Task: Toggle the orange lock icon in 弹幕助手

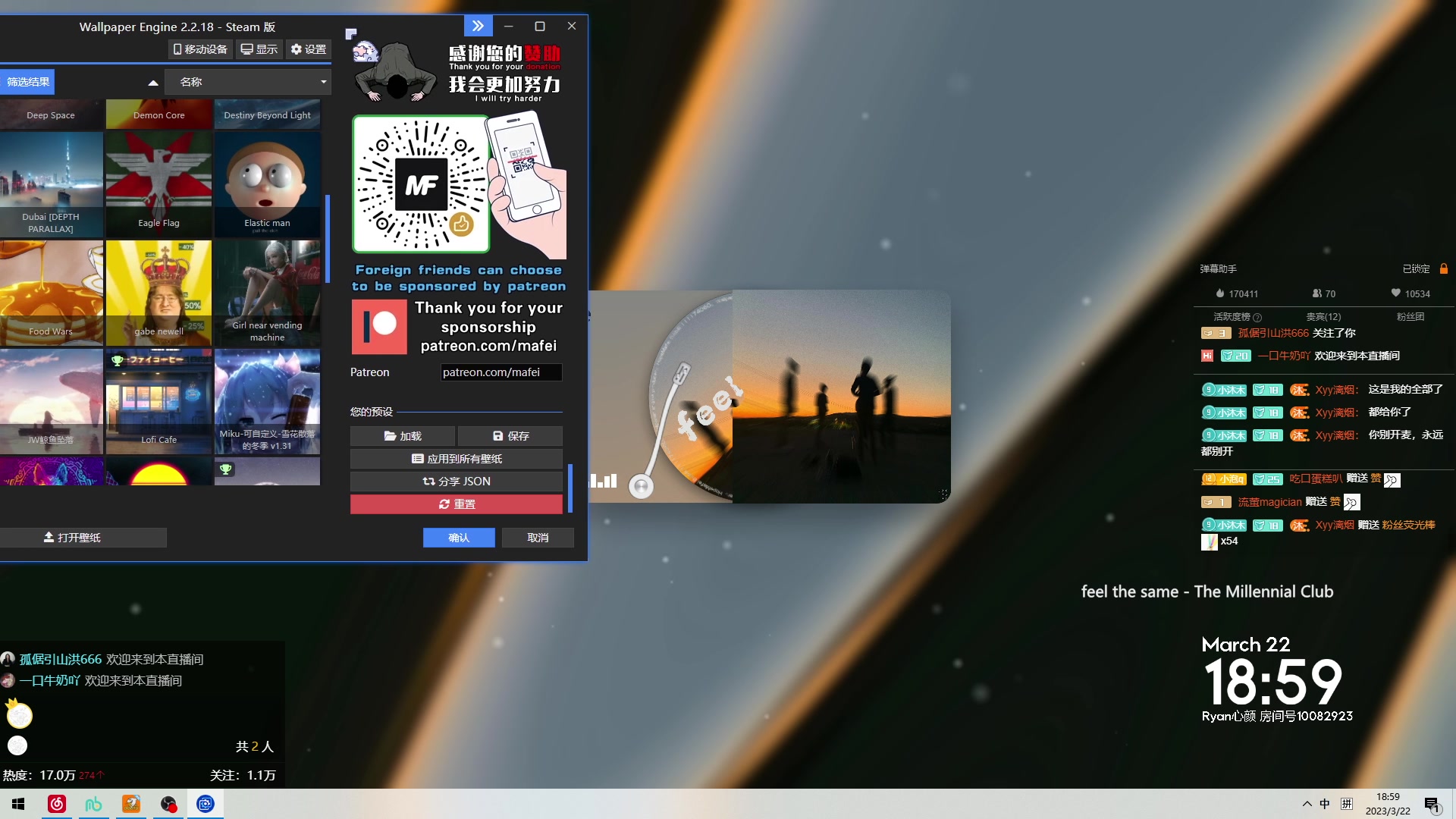Action: coord(1444,268)
